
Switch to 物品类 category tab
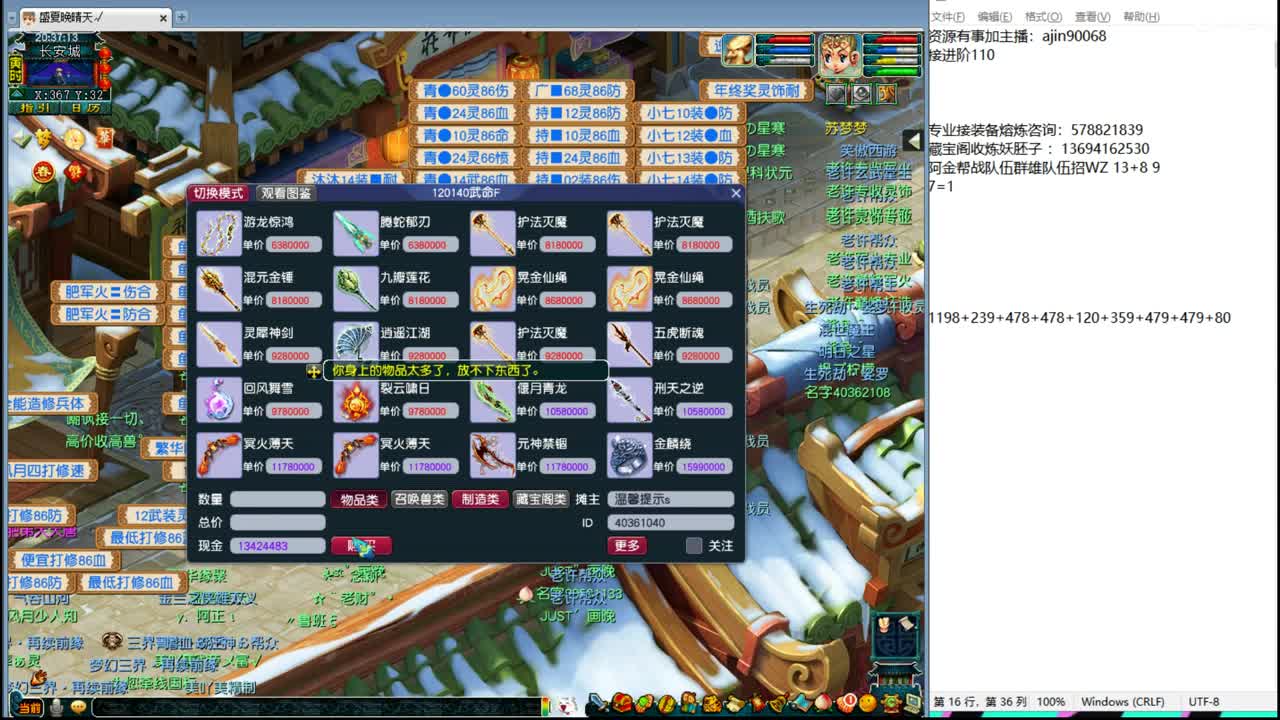(x=359, y=499)
